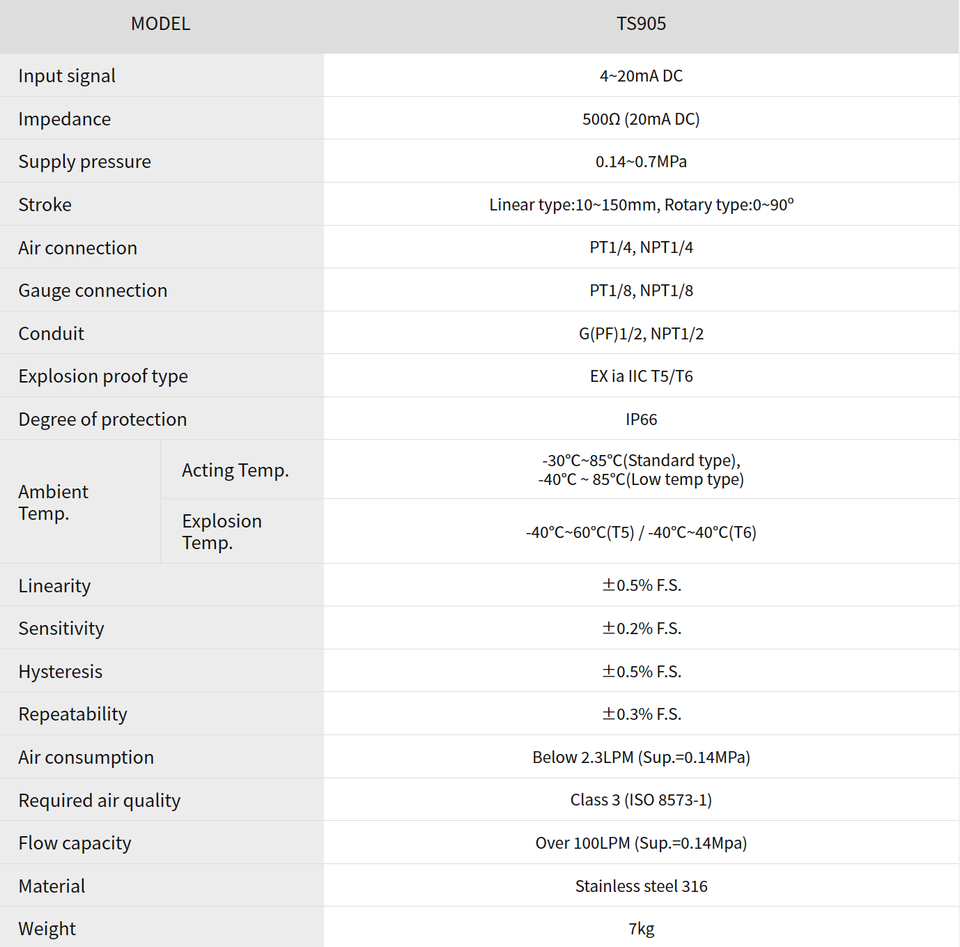Click the Sensitivity ±0.2% F.S. value
Viewport: 960px width, 947px height.
[x=641, y=629]
